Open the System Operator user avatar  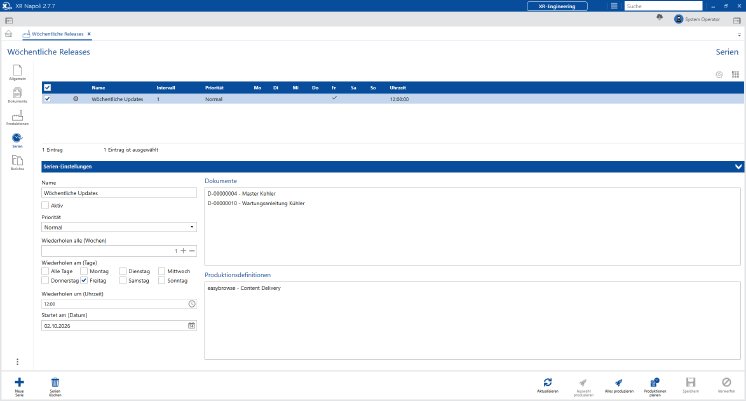678,19
